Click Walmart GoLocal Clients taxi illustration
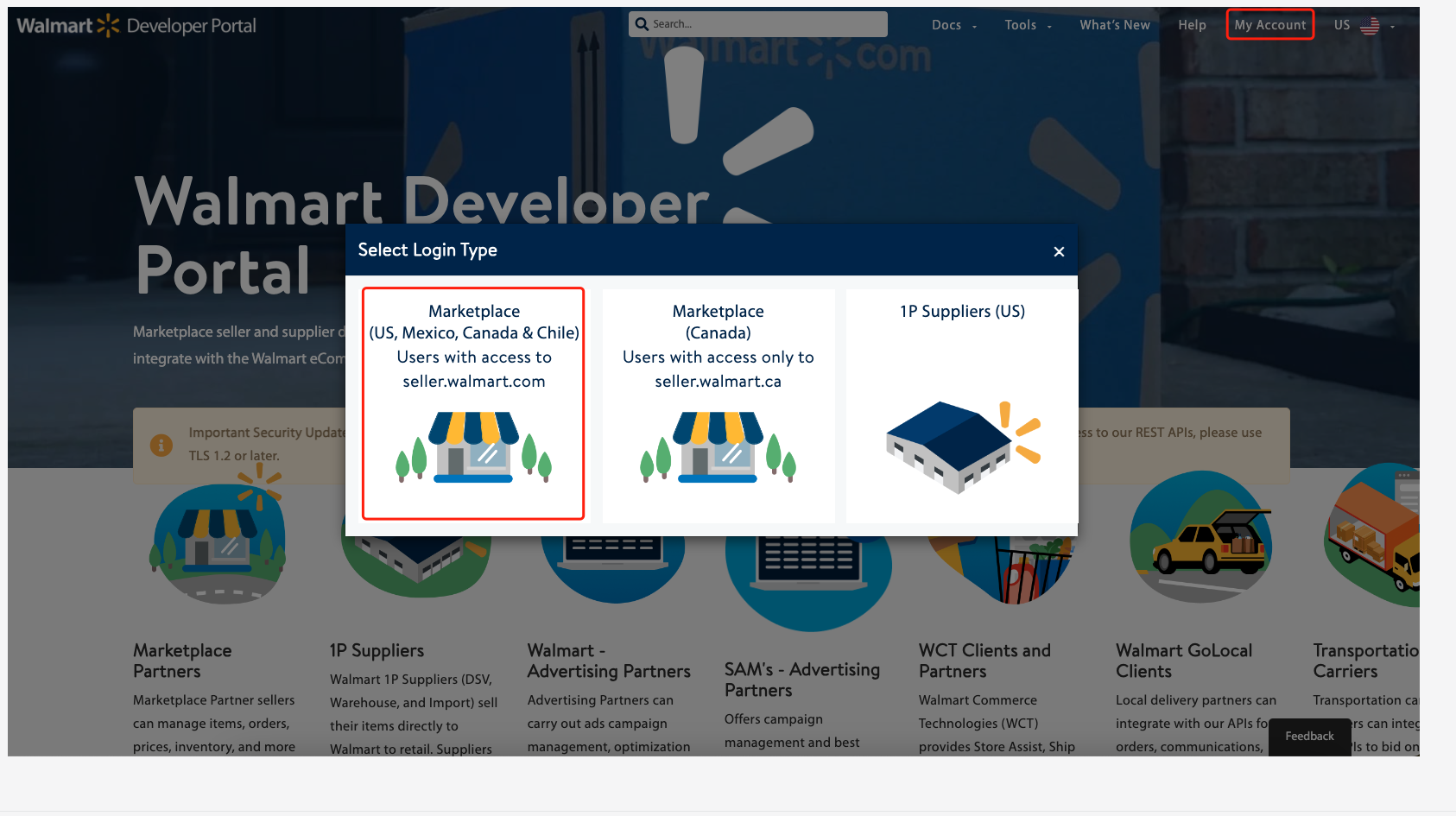Viewport: 1456px width, 816px height. 1200,537
